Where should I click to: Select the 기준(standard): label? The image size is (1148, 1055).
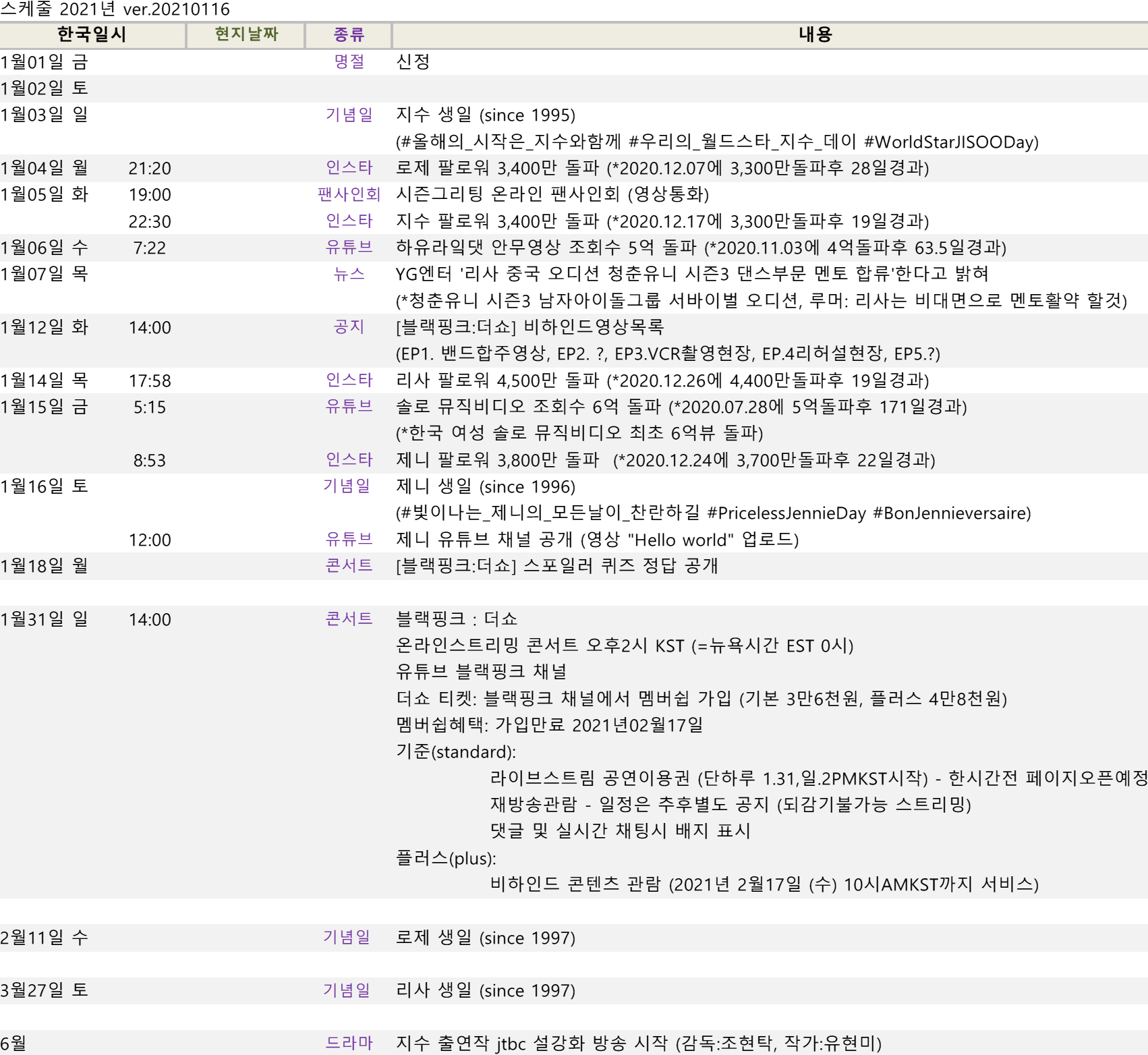pyautogui.click(x=456, y=751)
